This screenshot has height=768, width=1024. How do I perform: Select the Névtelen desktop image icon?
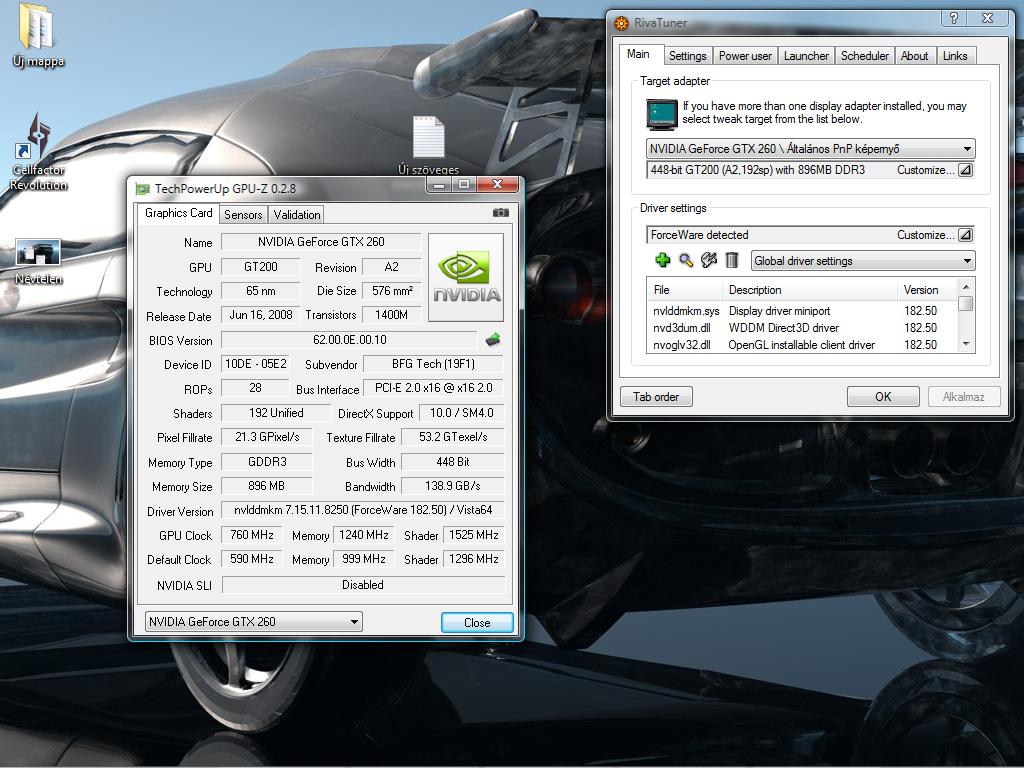tap(38, 261)
